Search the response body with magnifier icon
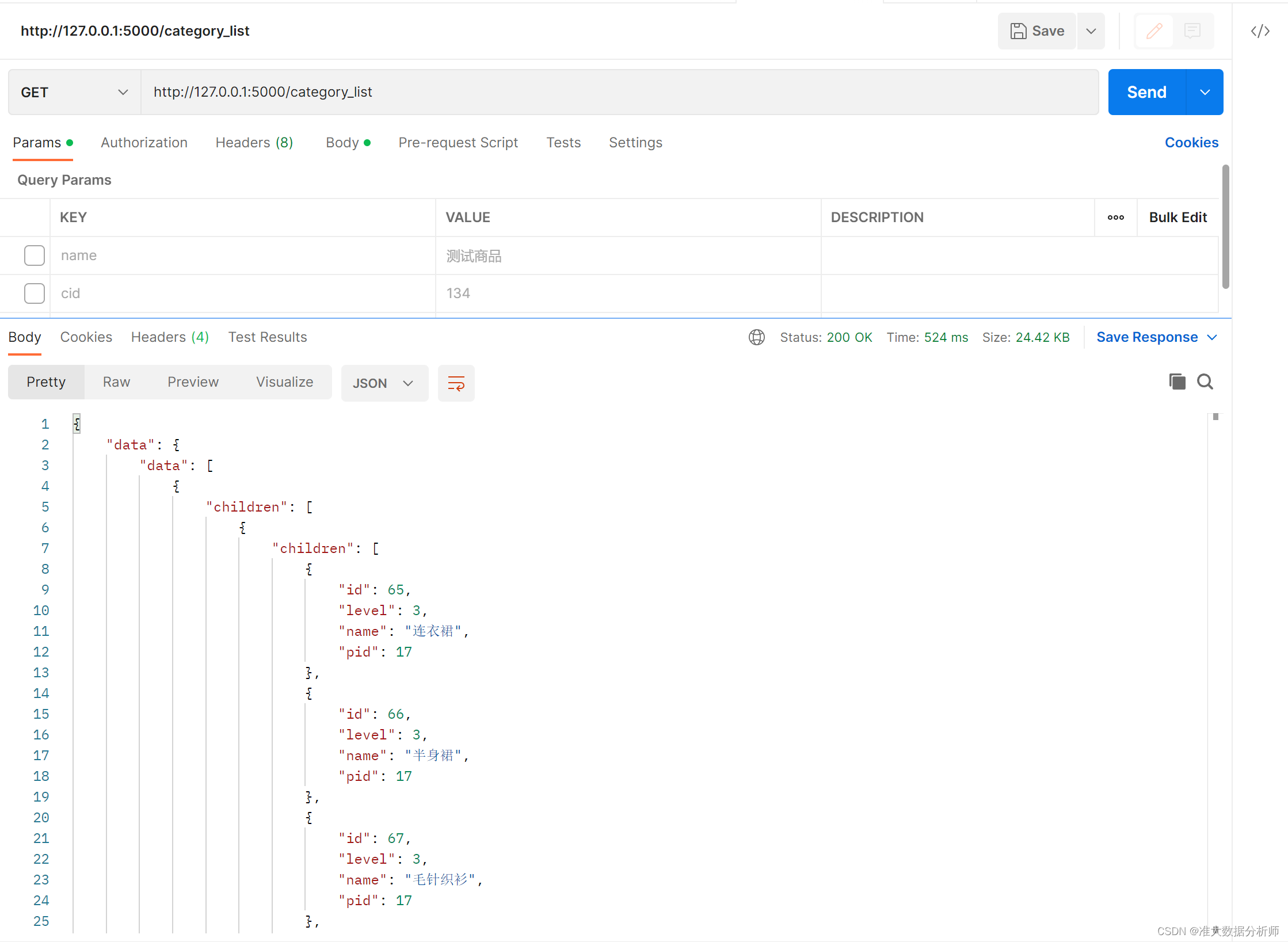This screenshot has height=942, width=1288. (1205, 382)
